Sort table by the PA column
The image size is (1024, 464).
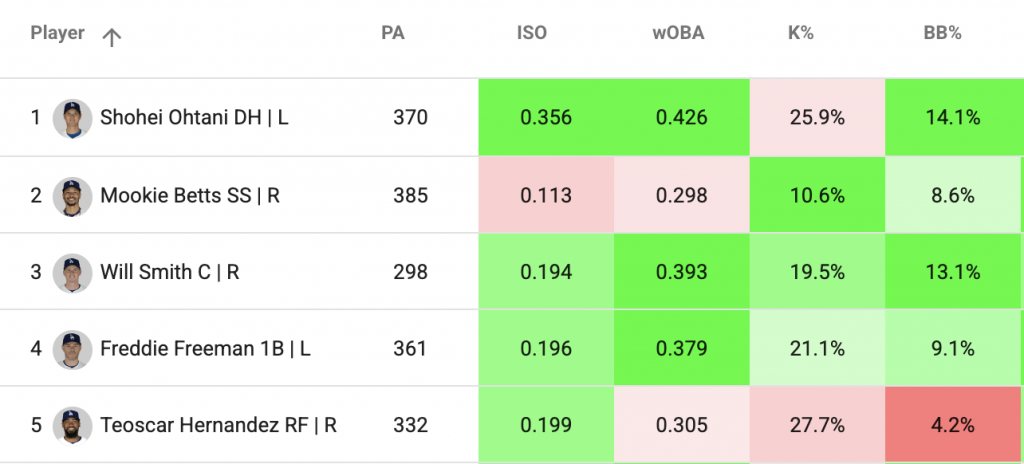(x=393, y=33)
